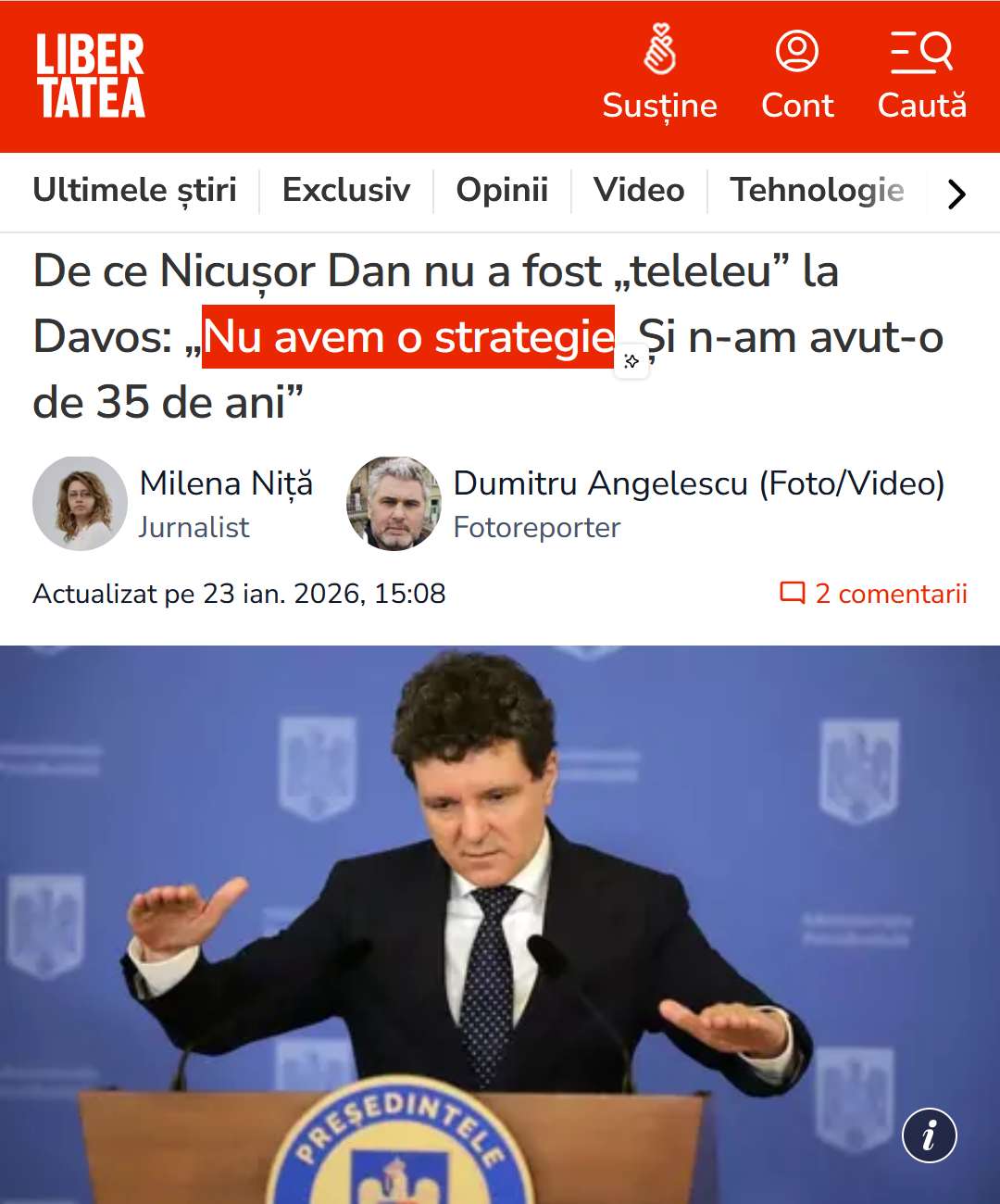Select the Video section
This screenshot has height=1204, width=1000.
pyautogui.click(x=639, y=190)
